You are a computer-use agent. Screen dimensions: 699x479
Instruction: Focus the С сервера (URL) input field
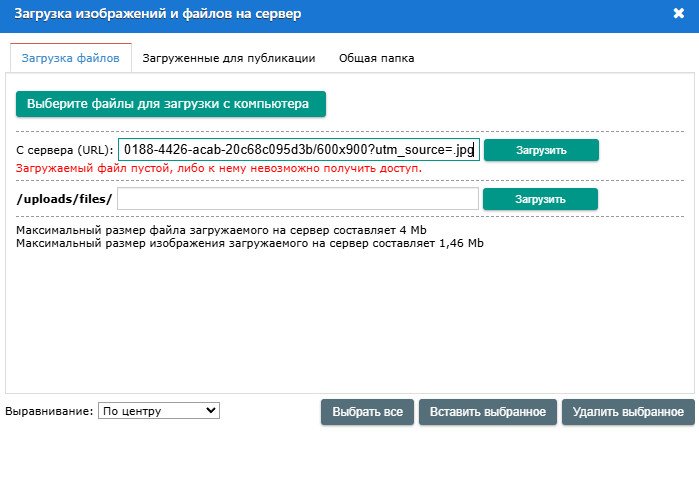tap(298, 150)
